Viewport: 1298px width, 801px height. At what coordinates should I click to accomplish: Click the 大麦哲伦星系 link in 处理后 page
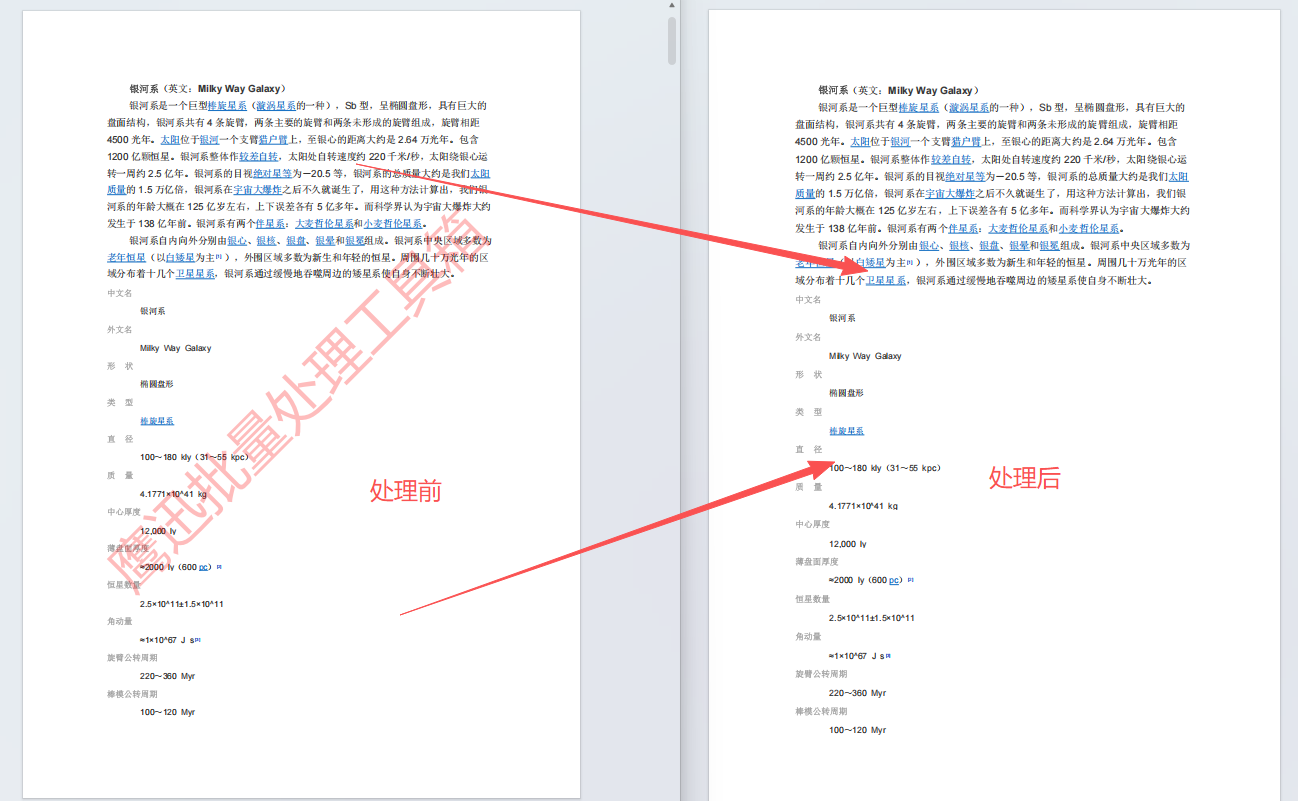point(1017,228)
